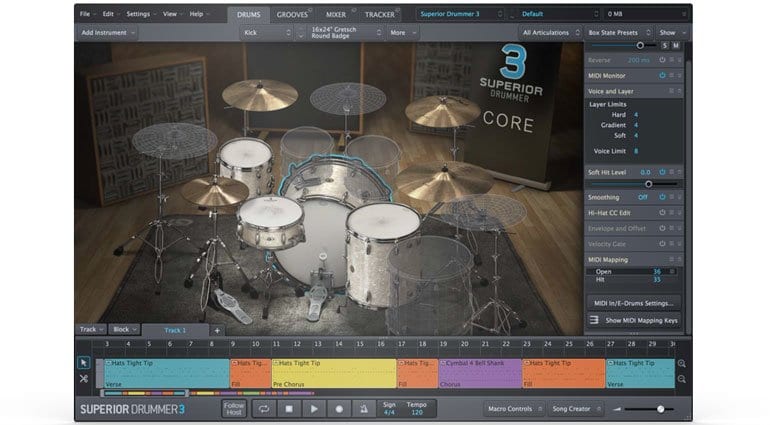Toggle the MIDI Monitor power switch
Screen dimensions: 770x425
pyautogui.click(x=662, y=76)
